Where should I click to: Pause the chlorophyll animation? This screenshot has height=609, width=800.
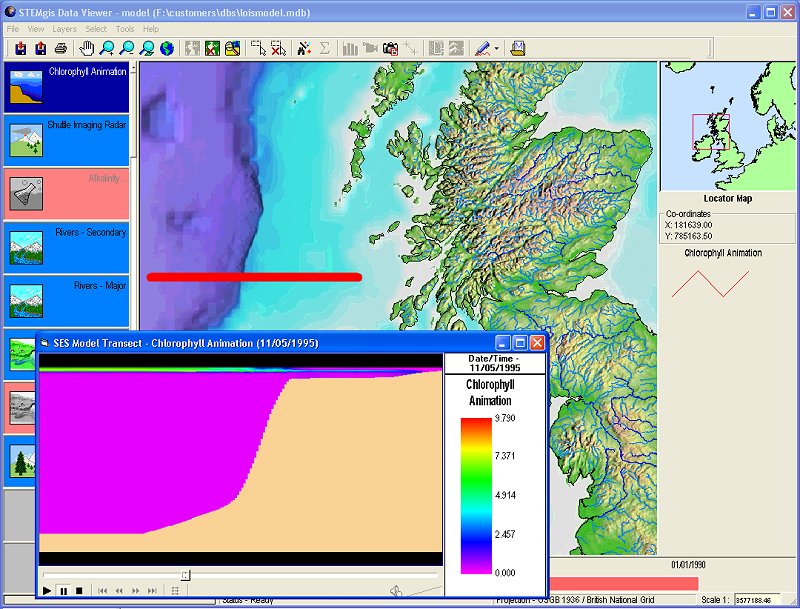(62, 591)
